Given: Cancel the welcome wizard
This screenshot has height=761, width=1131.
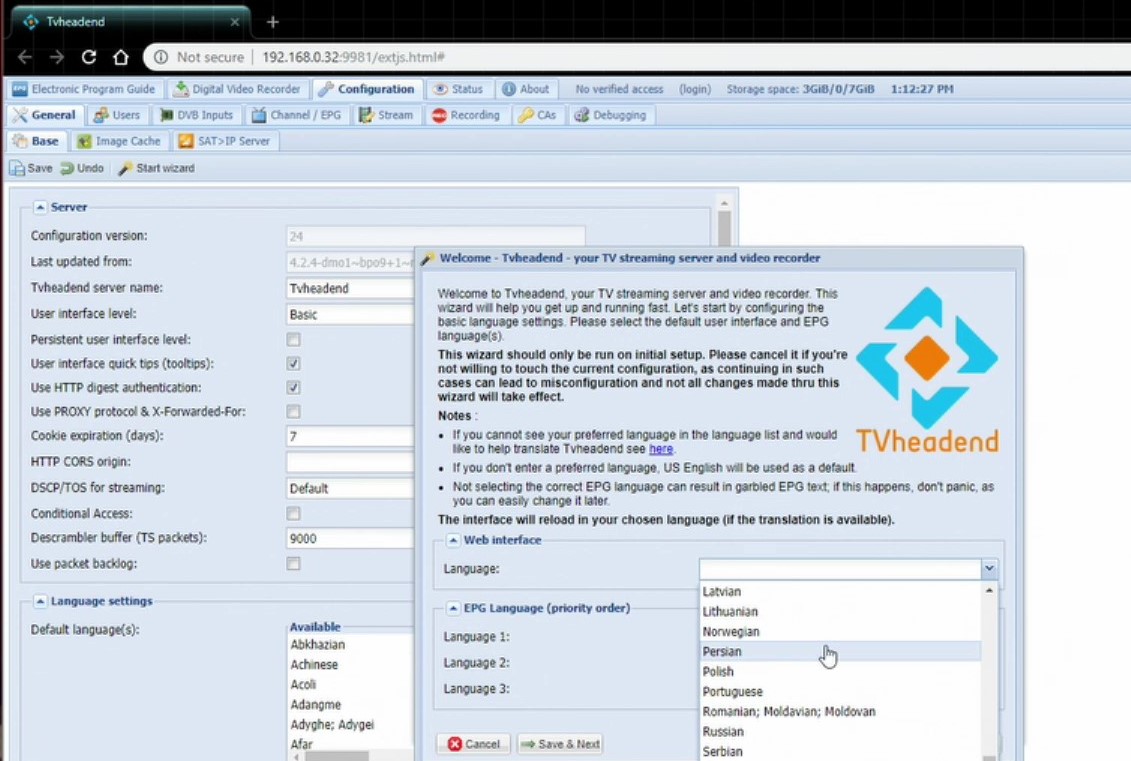Looking at the screenshot, I should [473, 744].
